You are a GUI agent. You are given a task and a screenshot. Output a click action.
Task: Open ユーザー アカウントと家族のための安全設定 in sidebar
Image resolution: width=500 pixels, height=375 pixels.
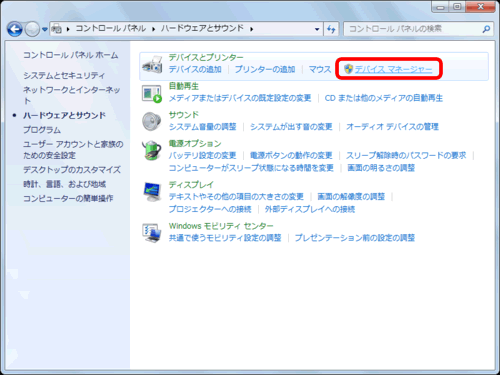[73, 150]
